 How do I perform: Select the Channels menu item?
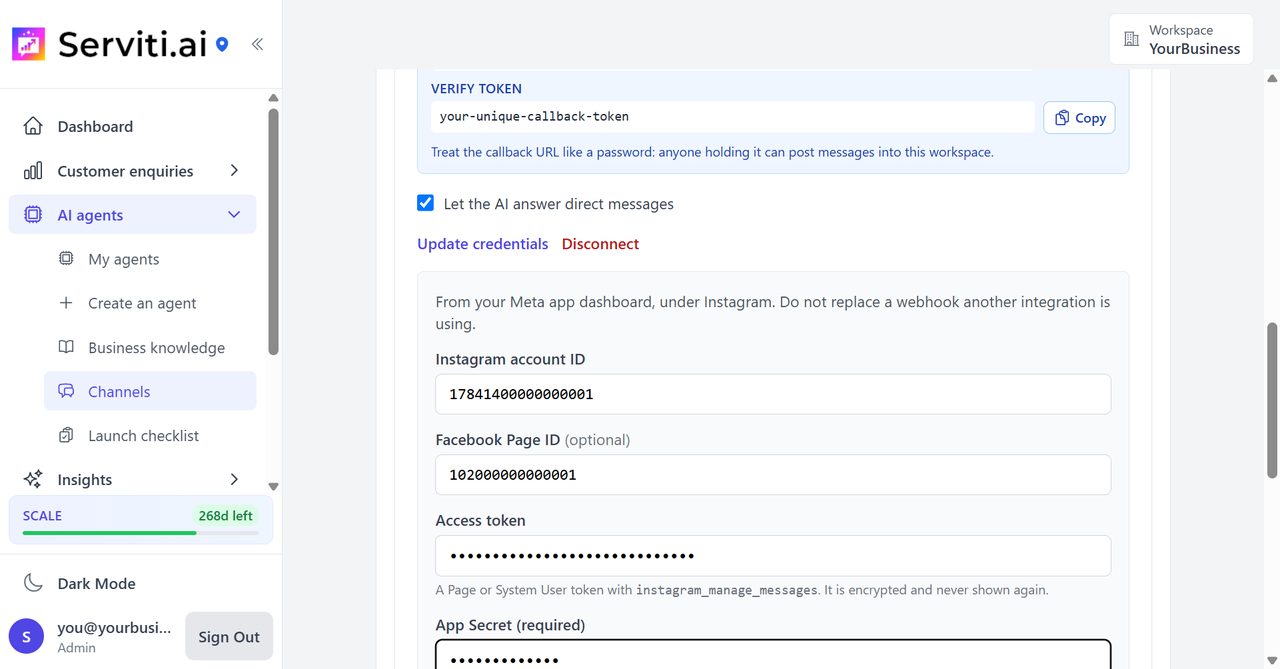point(150,391)
